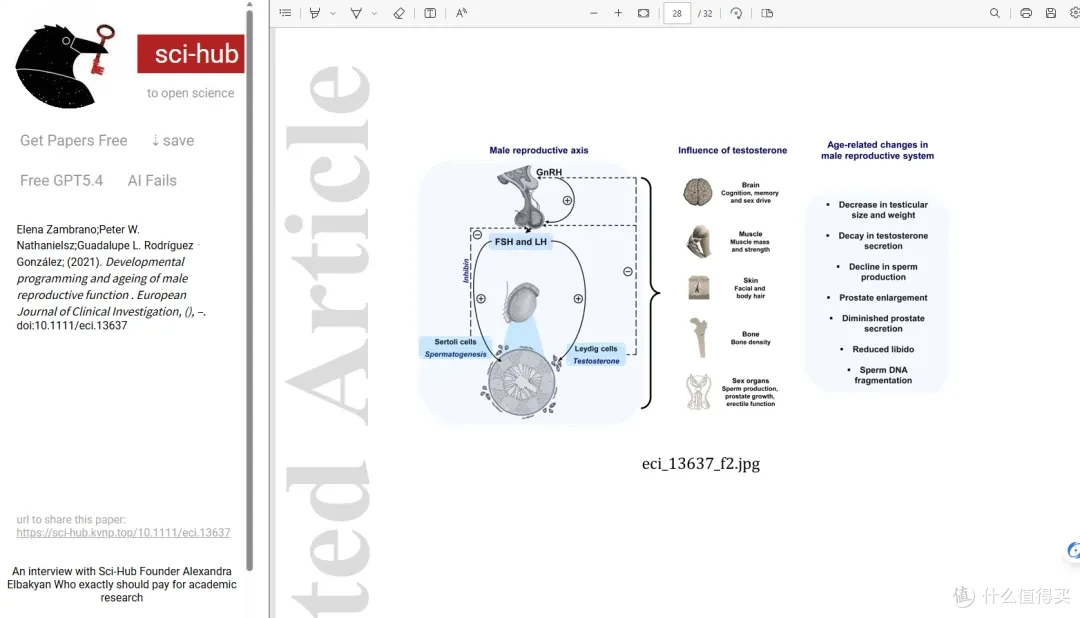Zoom out using the minus icon
Viewport: 1080px width, 618px height.
click(594, 13)
